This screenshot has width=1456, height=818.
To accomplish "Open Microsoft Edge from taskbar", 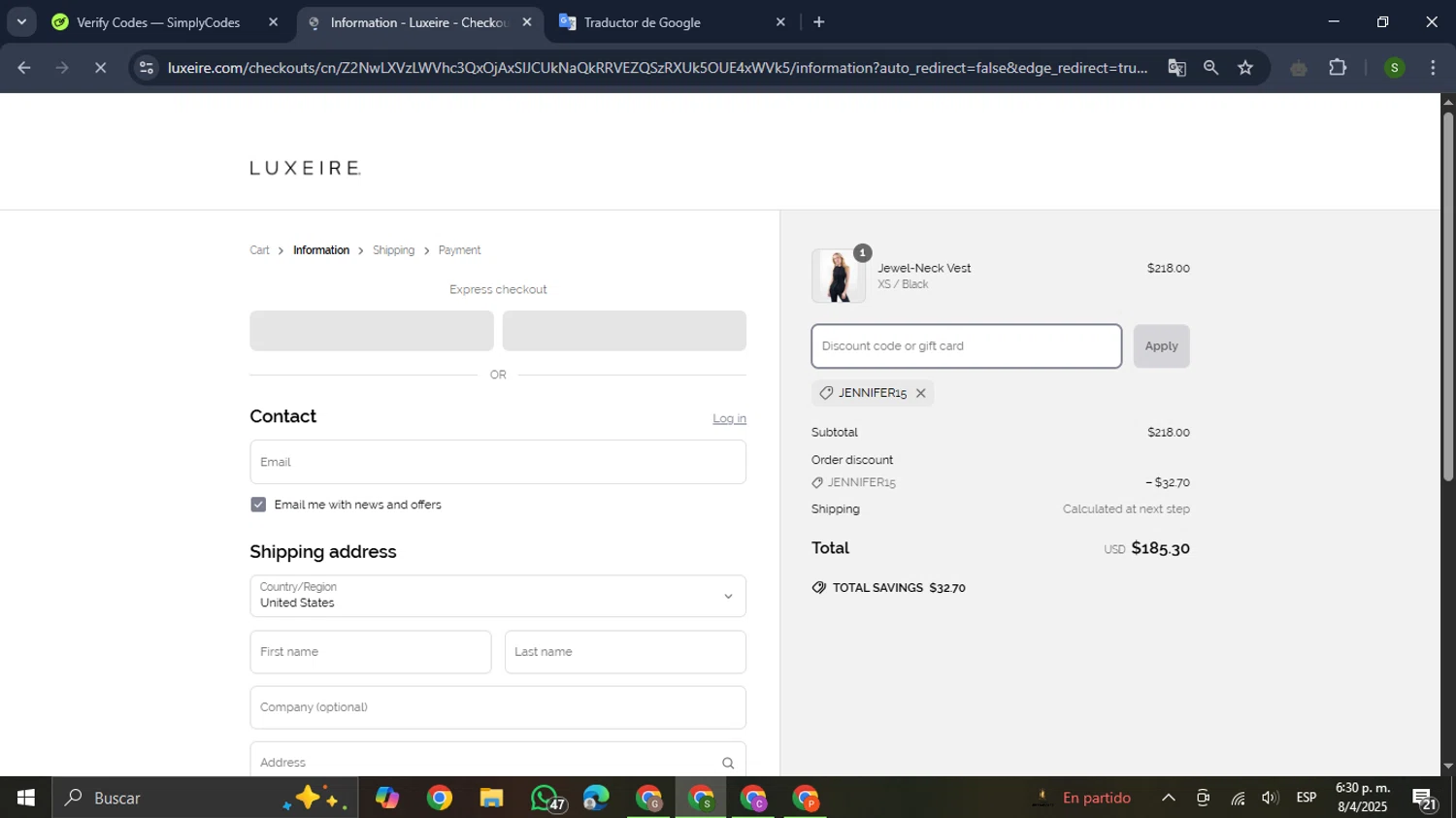I will point(596,798).
